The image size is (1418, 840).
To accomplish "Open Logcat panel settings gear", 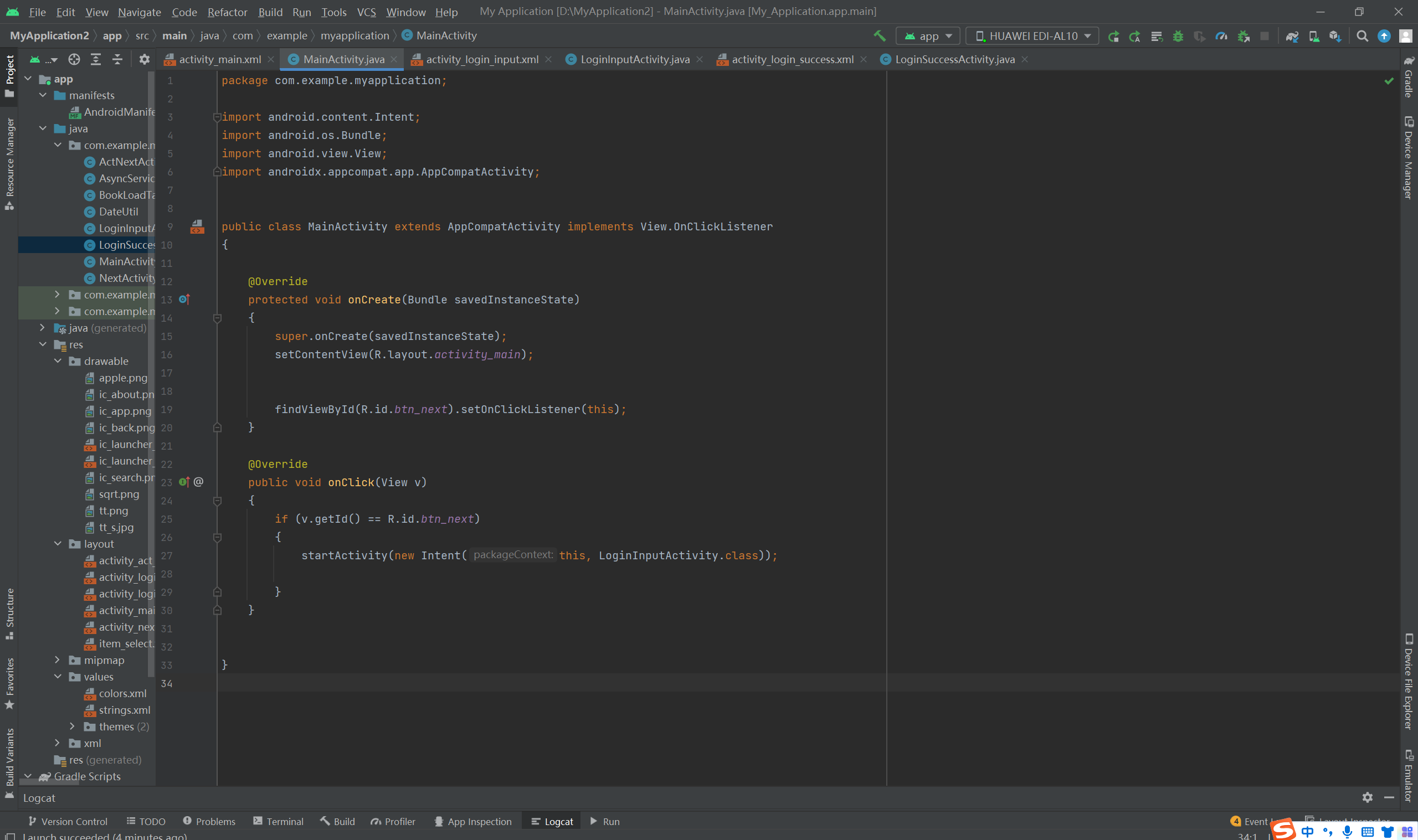I will point(1367,797).
